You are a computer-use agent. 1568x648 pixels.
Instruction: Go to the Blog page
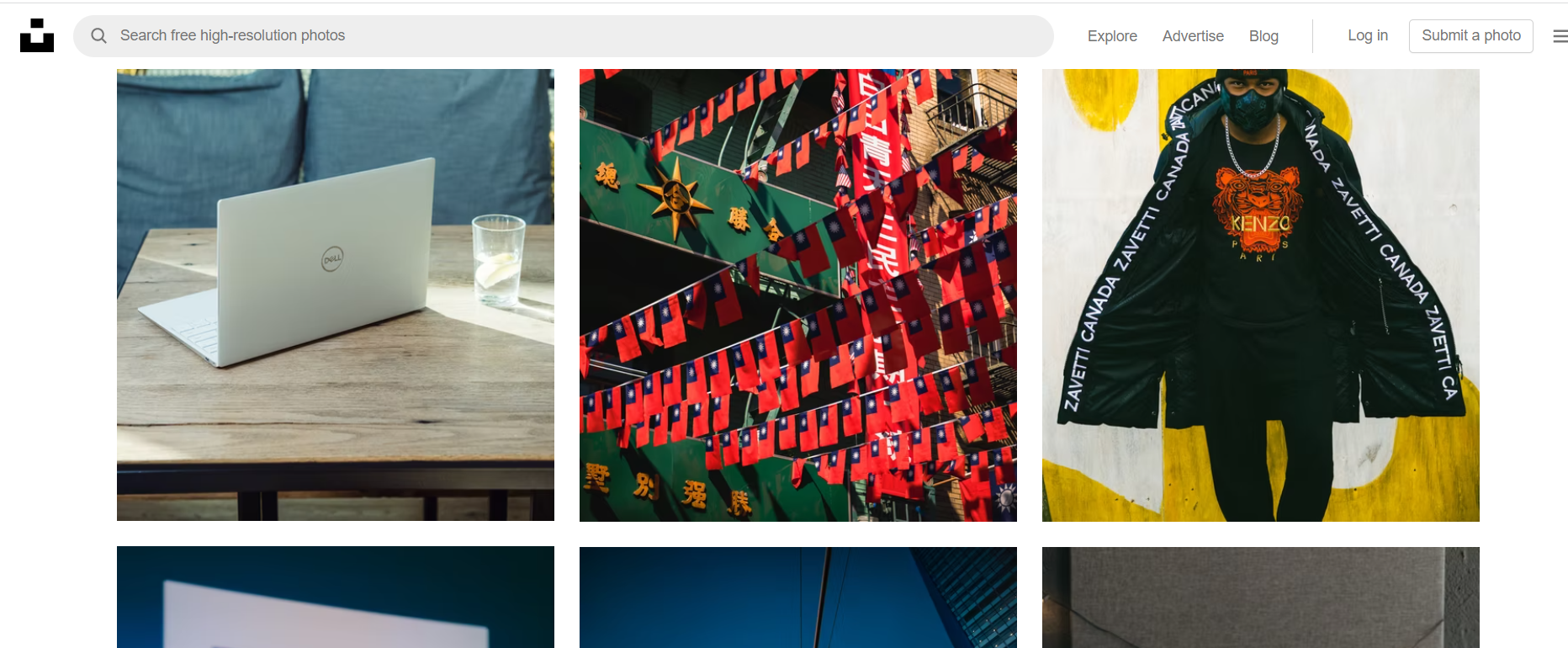click(1263, 36)
